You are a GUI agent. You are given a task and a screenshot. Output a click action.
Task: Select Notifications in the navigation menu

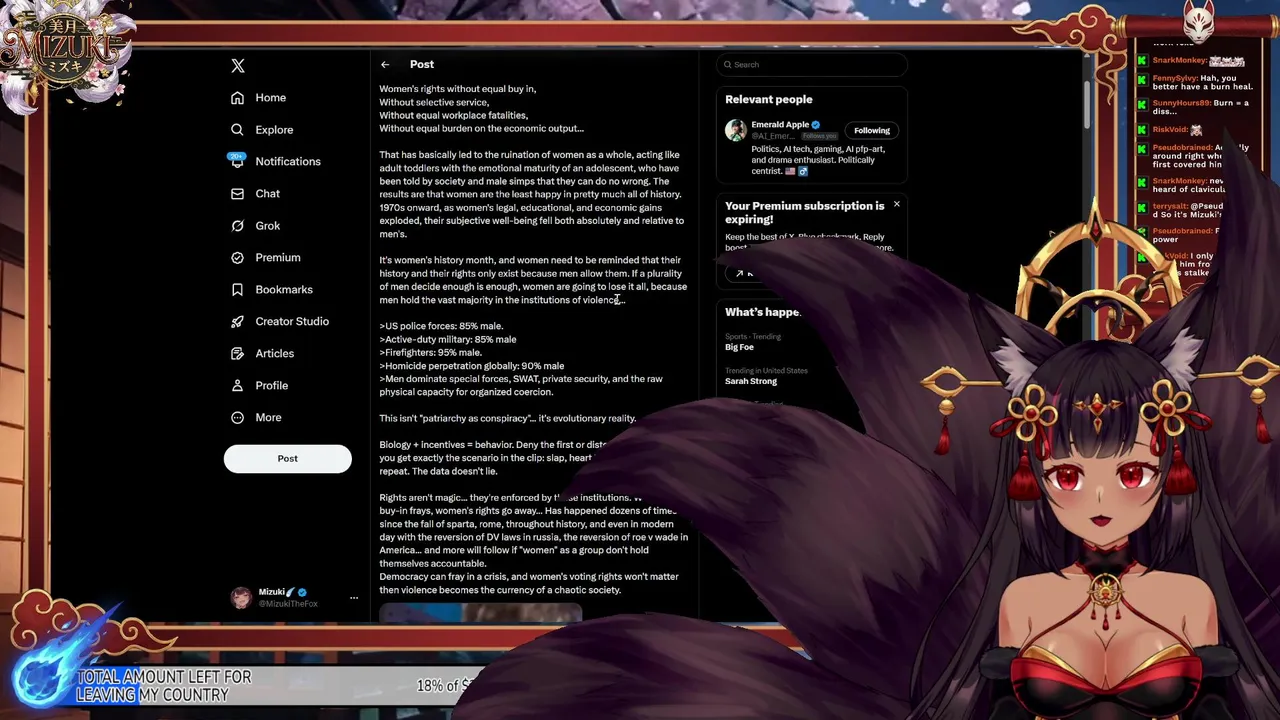(x=288, y=162)
